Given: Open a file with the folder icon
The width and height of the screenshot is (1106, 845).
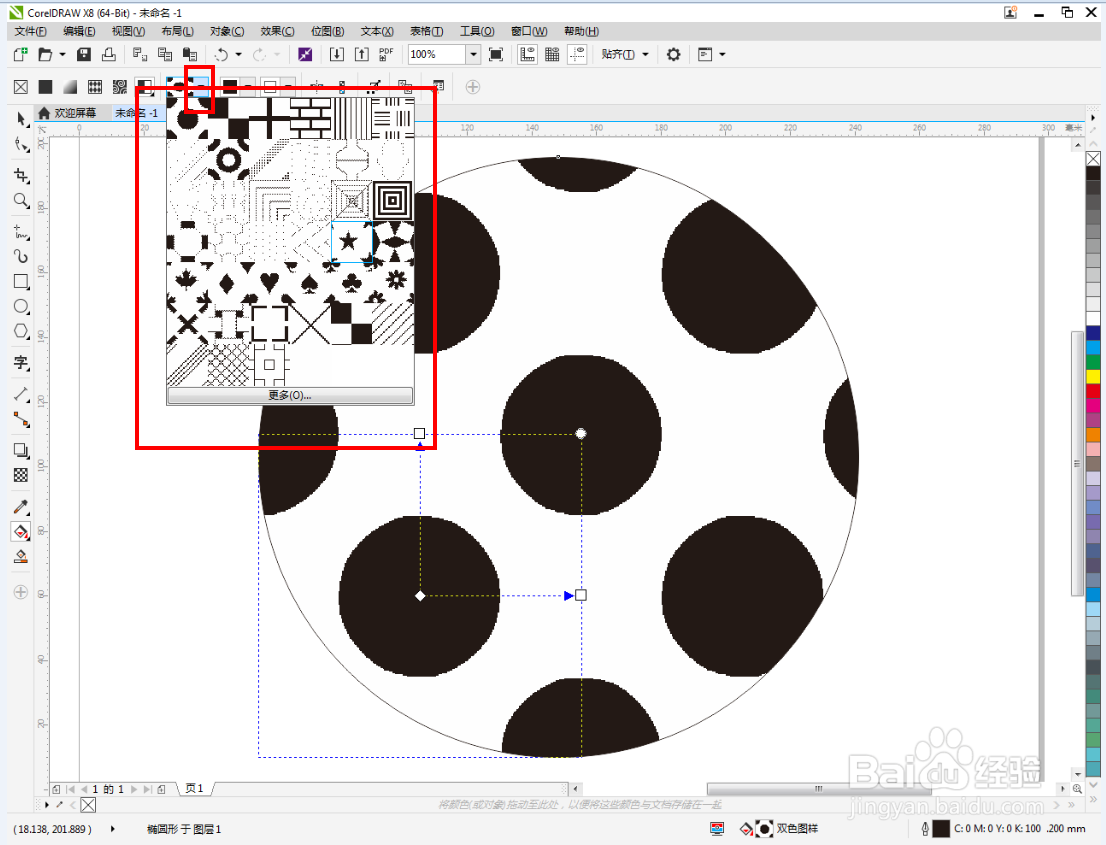Looking at the screenshot, I should tap(45, 54).
